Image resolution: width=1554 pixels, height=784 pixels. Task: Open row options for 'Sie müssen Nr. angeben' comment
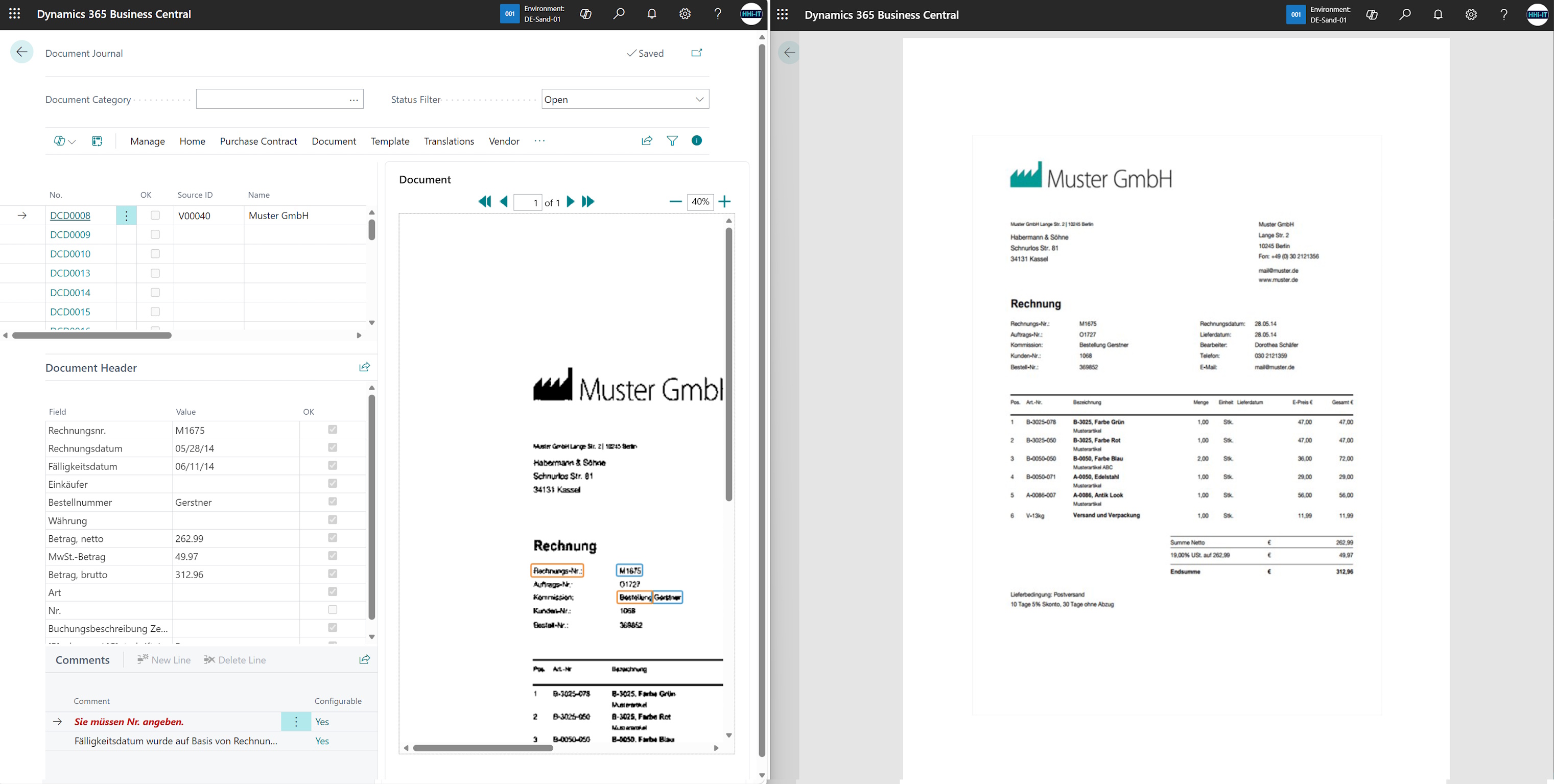tap(296, 722)
